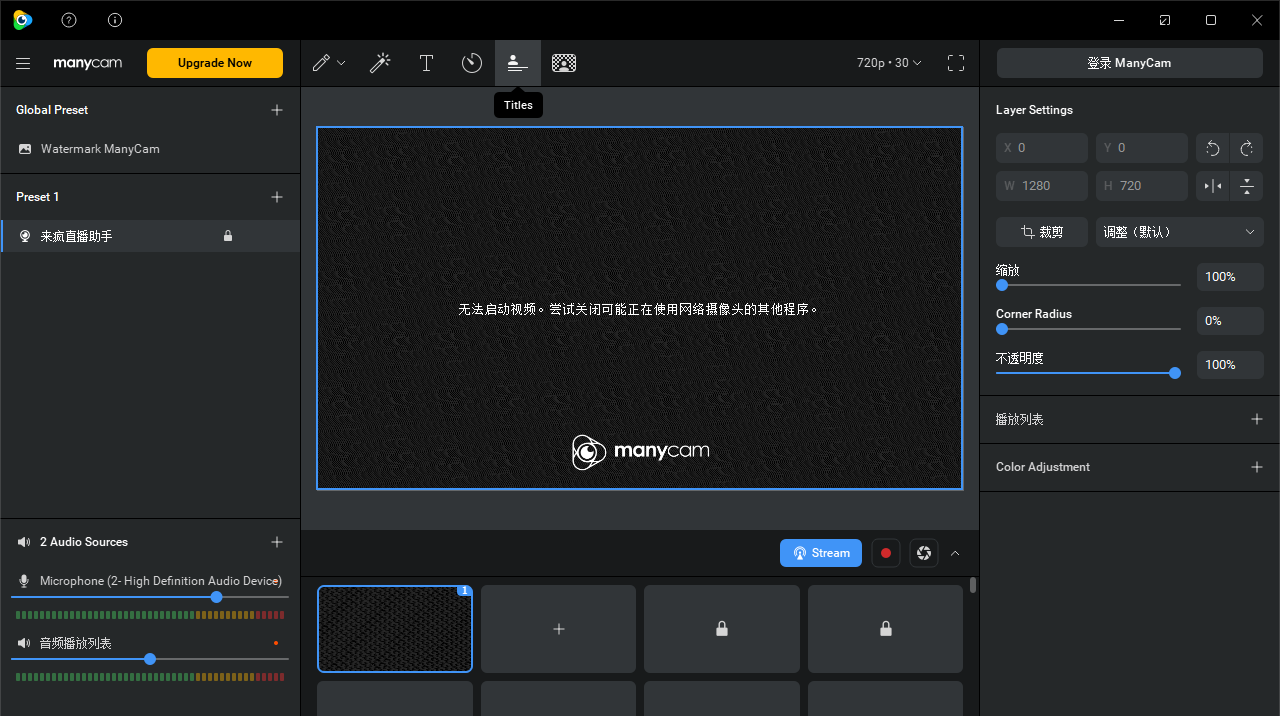Image resolution: width=1280 pixels, height=716 pixels.
Task: Click the X position input field
Action: [1042, 148]
